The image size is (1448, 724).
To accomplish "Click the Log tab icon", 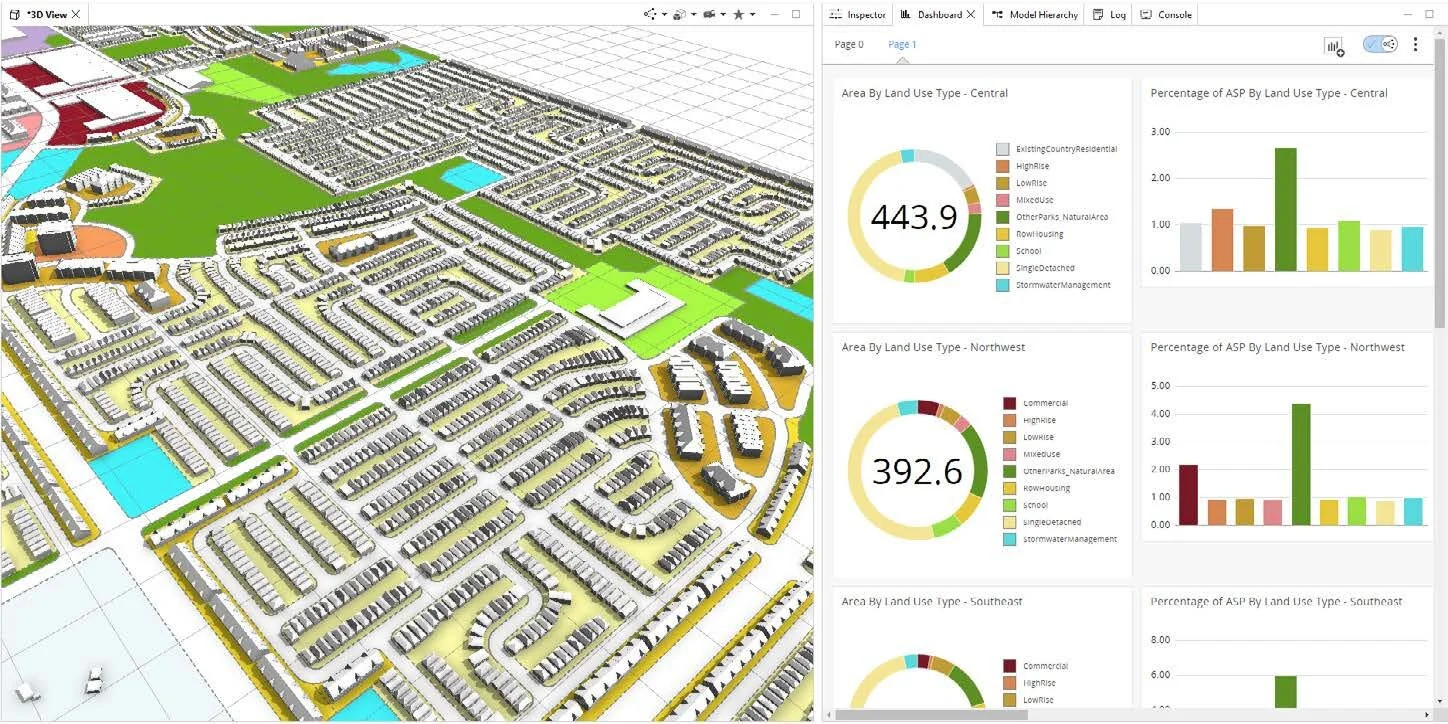I will point(1098,14).
